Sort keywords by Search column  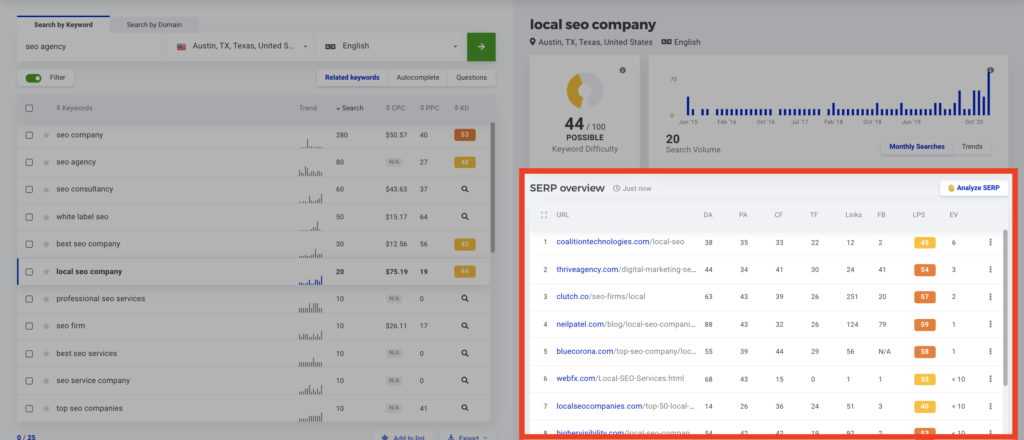tap(349, 108)
